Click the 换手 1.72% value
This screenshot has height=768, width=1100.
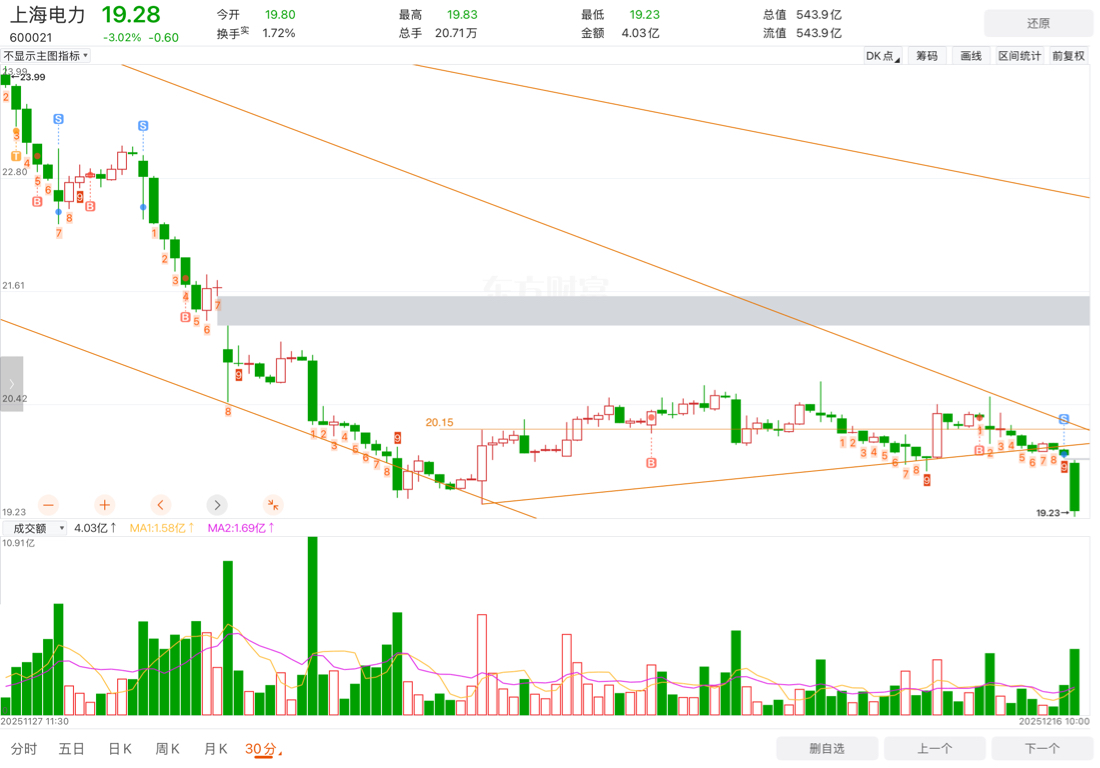point(279,33)
